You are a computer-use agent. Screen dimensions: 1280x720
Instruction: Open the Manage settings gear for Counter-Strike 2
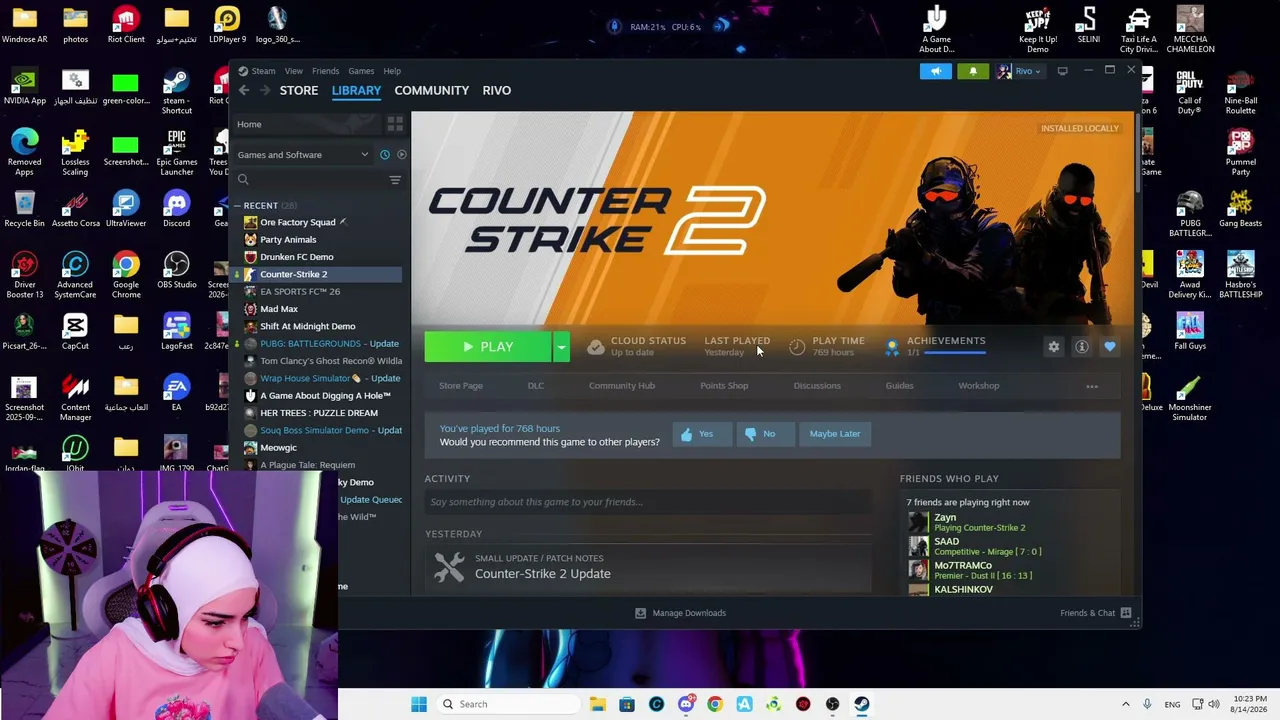click(x=1053, y=346)
